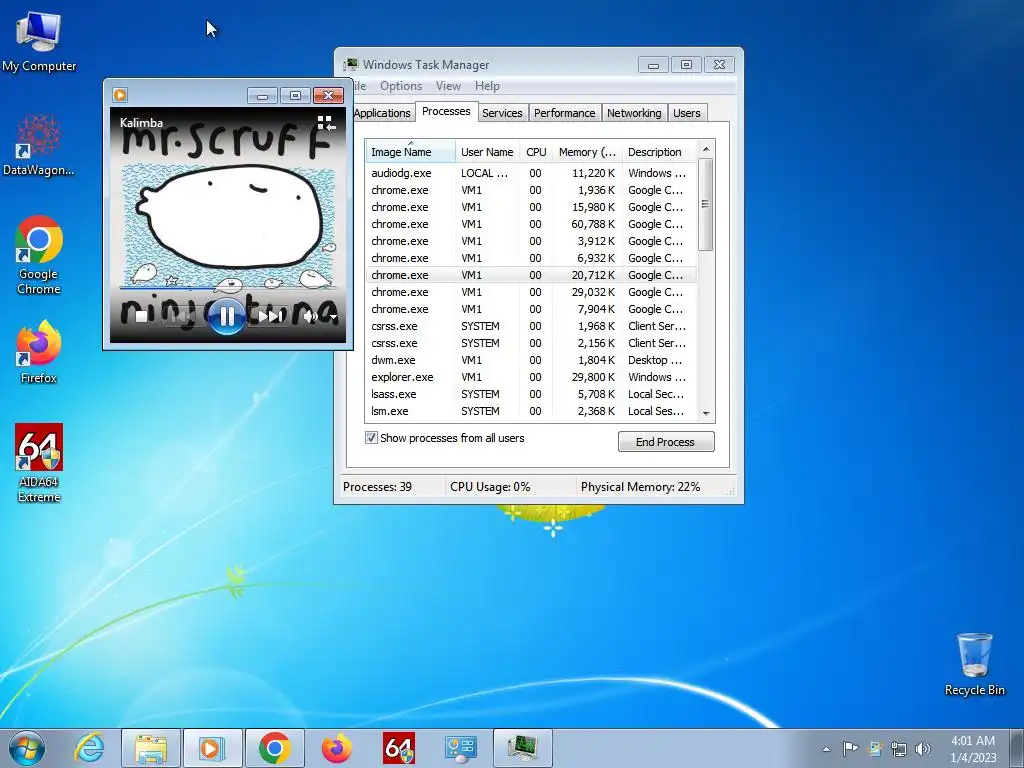Screen dimensions: 1024x768
Task: Open the Options menu in Task Manager
Action: (x=401, y=86)
